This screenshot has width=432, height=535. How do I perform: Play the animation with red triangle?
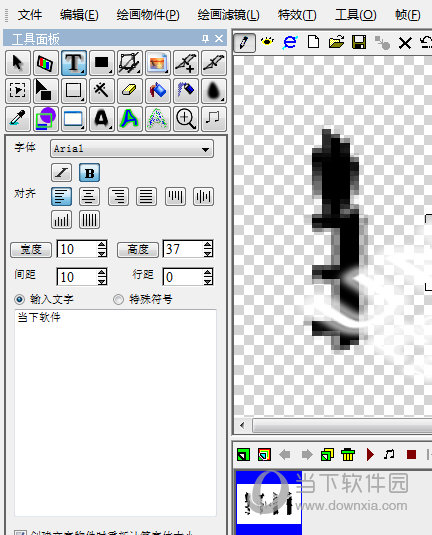370,454
